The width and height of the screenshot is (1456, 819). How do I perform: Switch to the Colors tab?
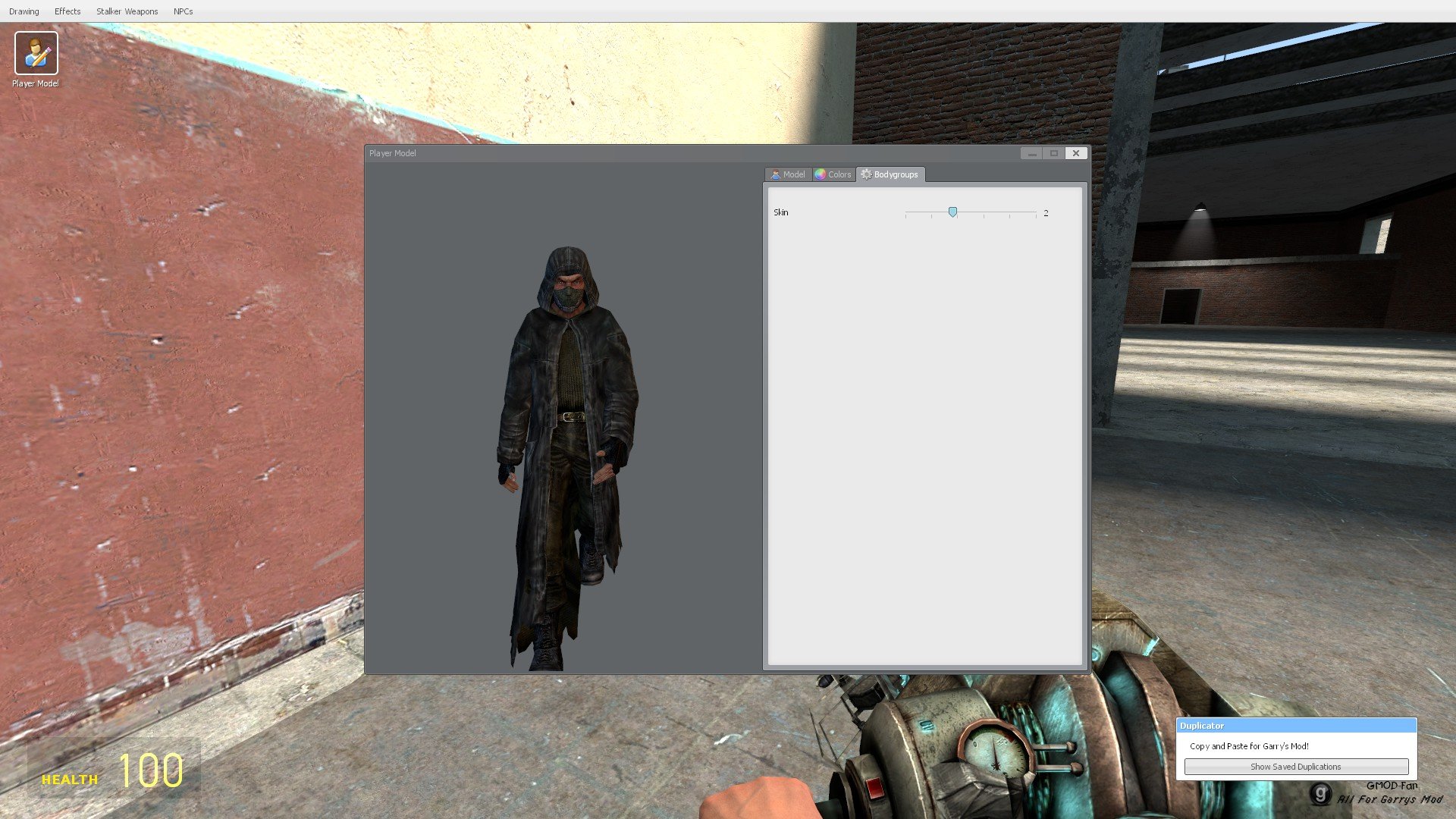click(x=833, y=174)
